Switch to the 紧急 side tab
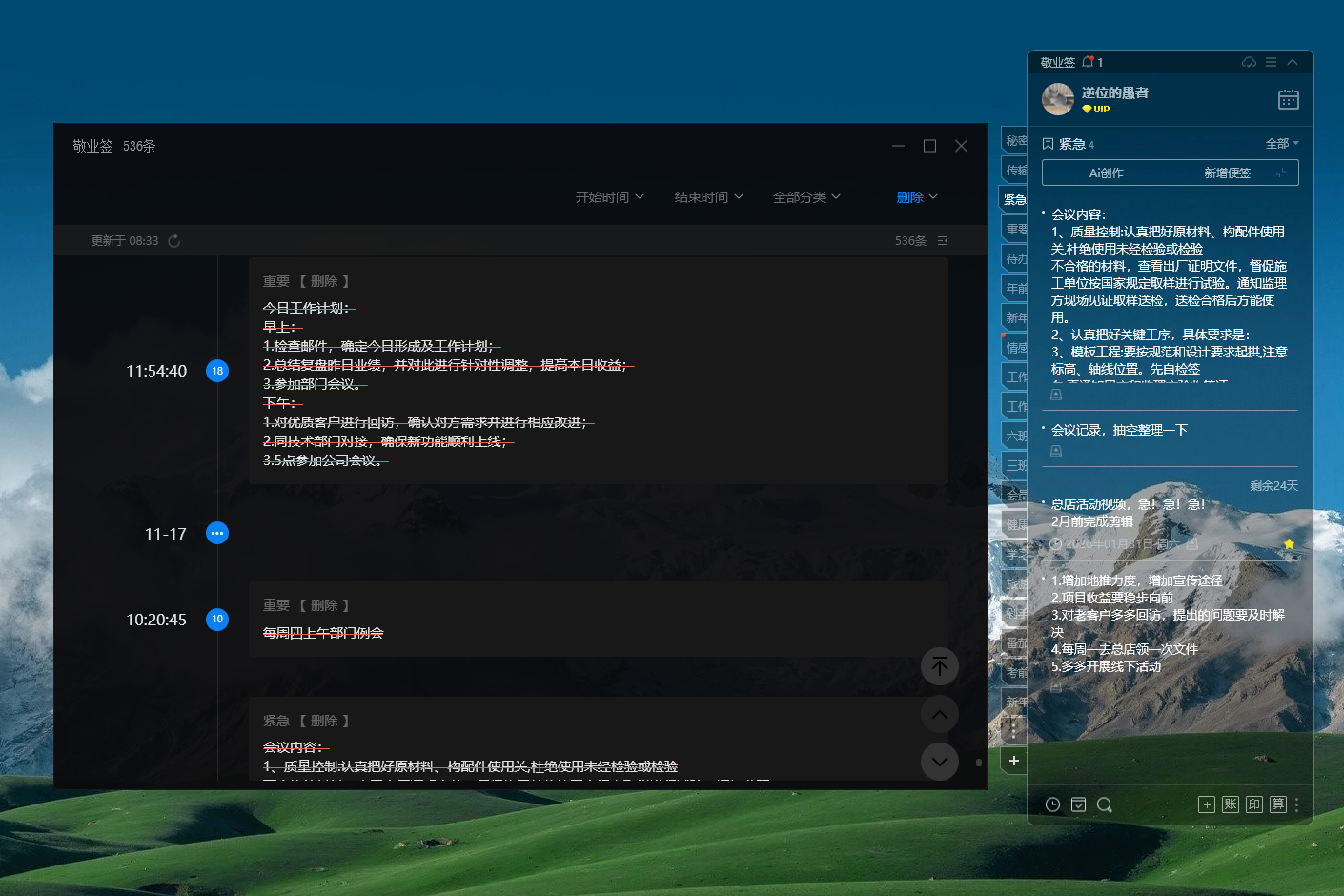This screenshot has height=896, width=1344. coord(1014,199)
